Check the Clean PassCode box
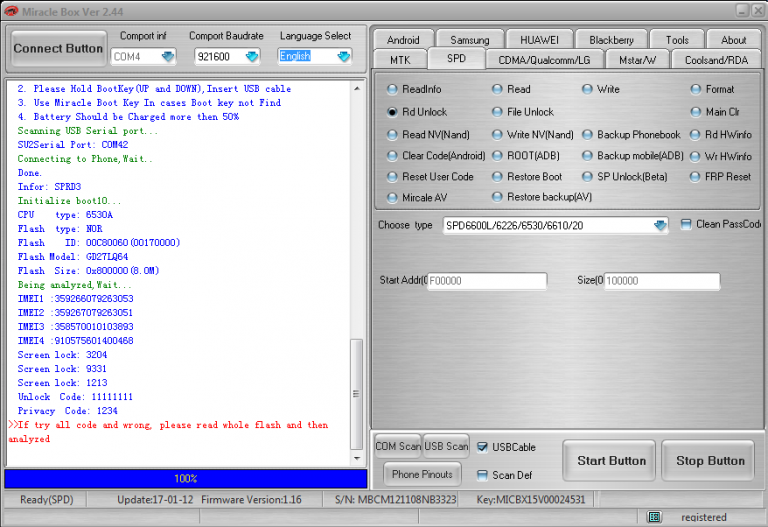This screenshot has width=768, height=527. point(686,225)
